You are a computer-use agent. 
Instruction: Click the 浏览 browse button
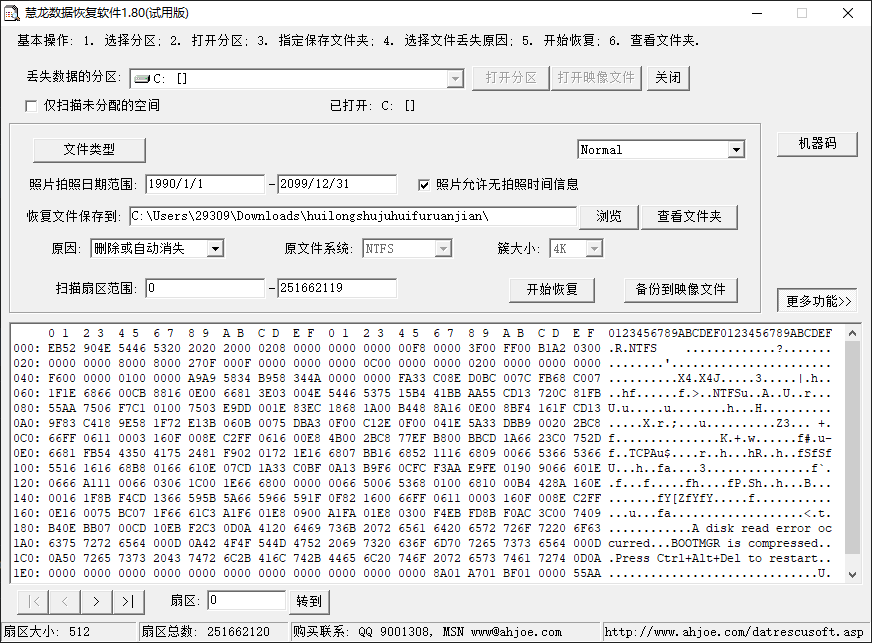[608, 217]
